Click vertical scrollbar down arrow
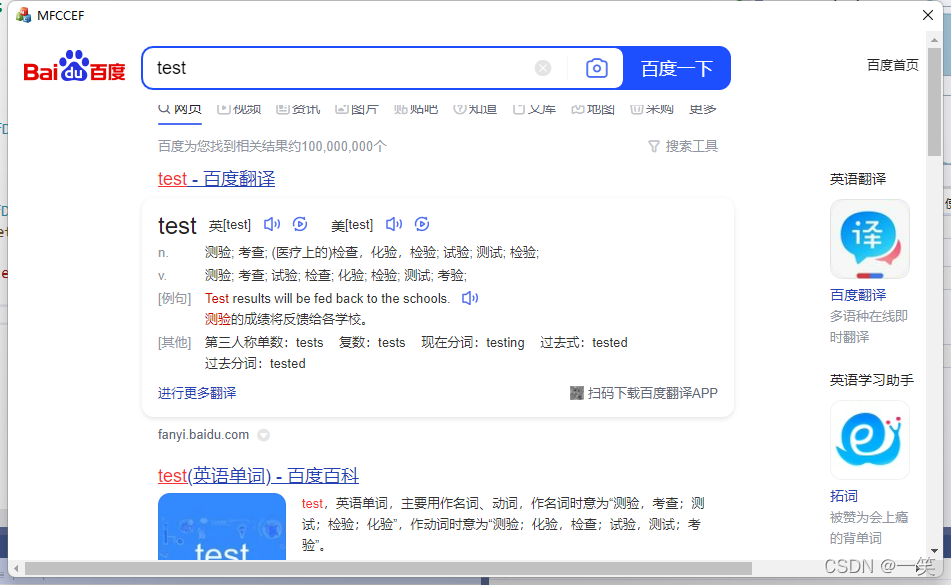951x585 pixels. pyautogui.click(x=934, y=550)
